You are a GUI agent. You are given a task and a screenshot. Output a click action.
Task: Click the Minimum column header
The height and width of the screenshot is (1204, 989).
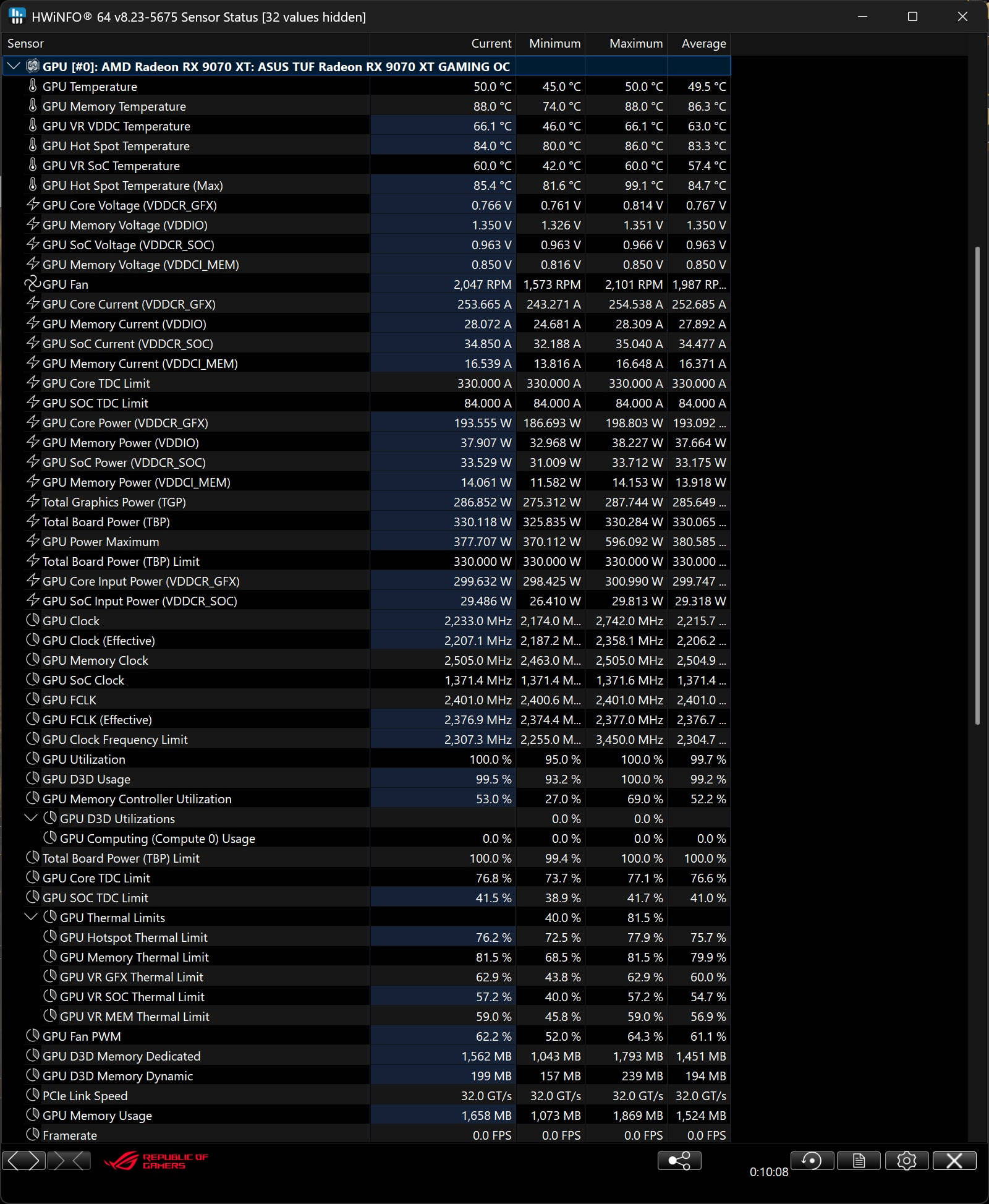click(x=550, y=43)
